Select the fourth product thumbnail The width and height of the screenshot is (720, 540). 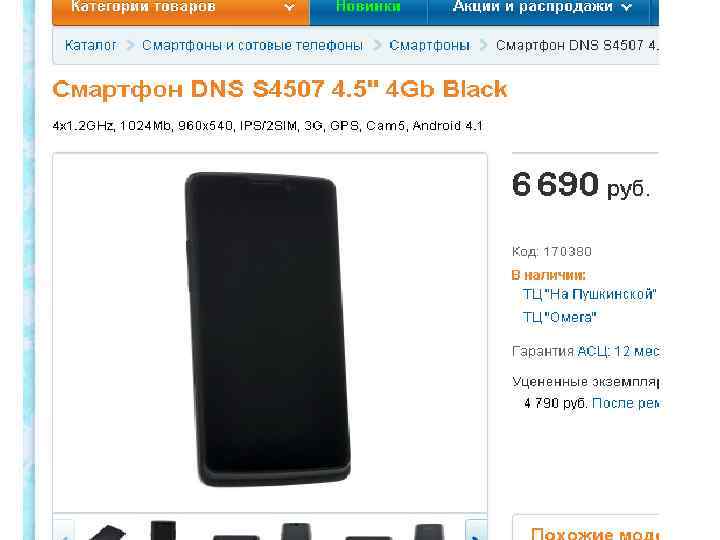tap(296, 531)
